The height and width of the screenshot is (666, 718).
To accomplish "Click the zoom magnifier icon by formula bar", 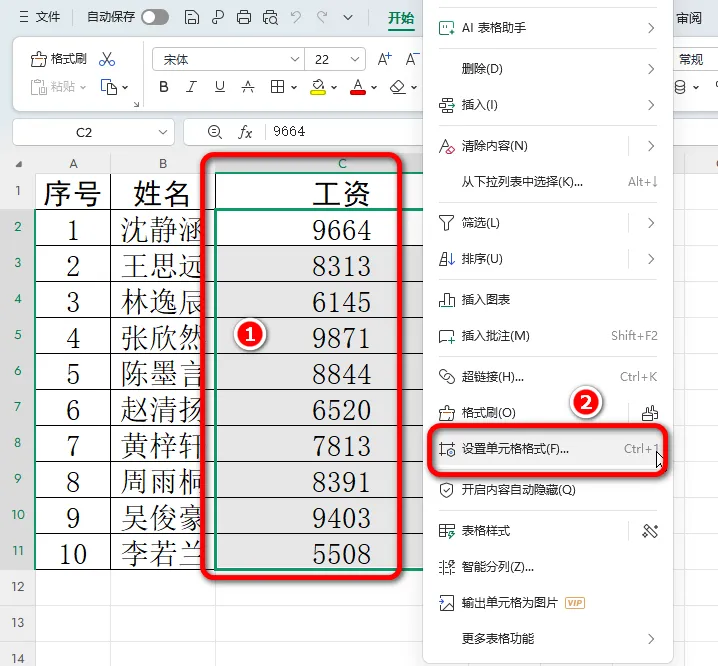I will (214, 132).
